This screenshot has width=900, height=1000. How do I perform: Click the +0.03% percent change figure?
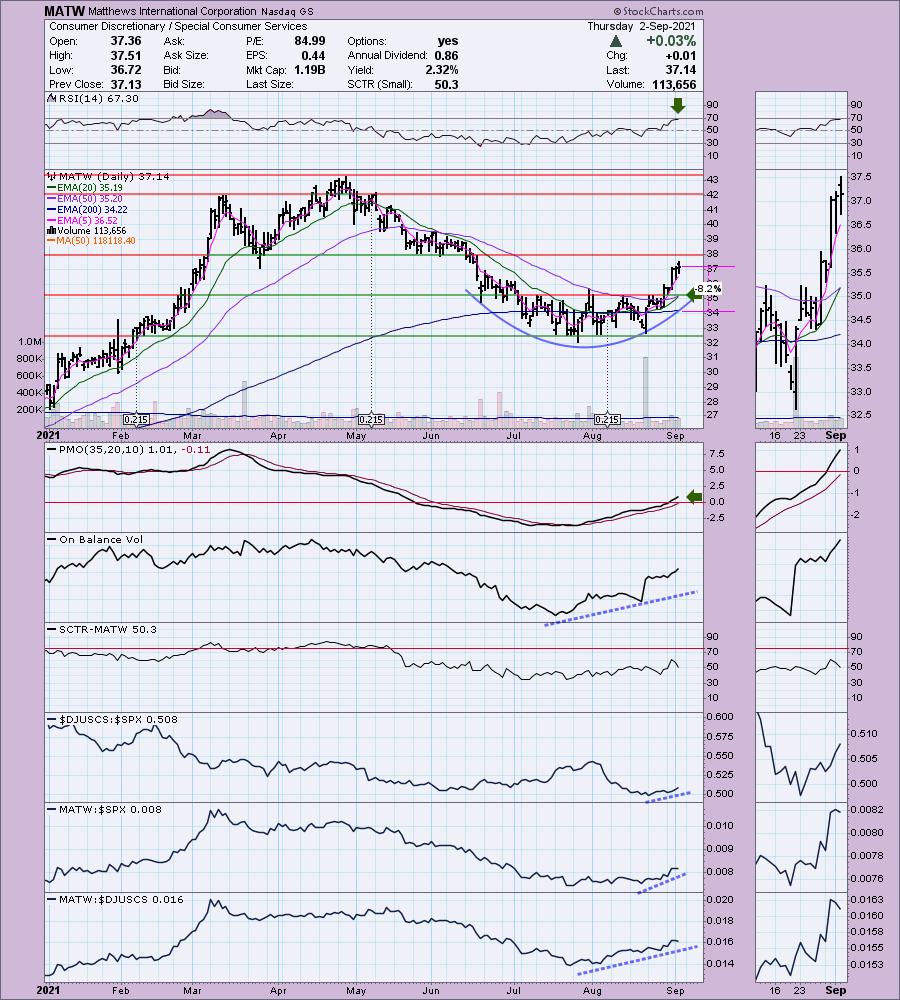click(670, 41)
